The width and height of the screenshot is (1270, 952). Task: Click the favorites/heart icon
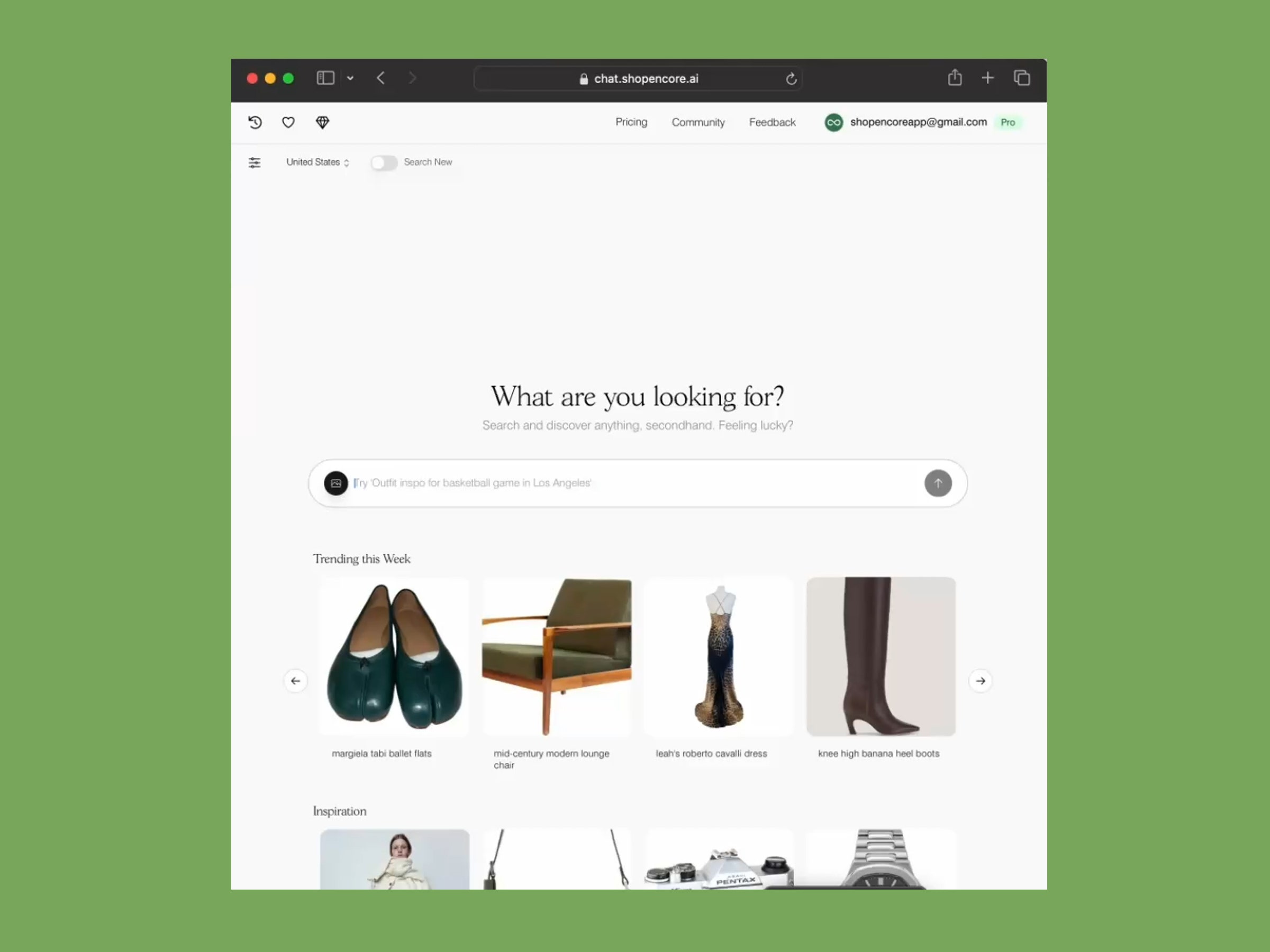coord(288,122)
